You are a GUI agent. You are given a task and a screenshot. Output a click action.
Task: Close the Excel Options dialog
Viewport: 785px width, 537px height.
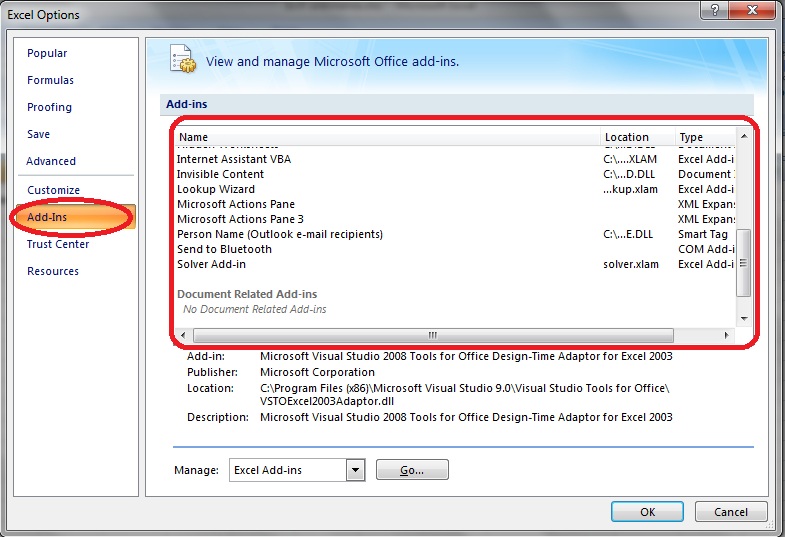tap(752, 10)
